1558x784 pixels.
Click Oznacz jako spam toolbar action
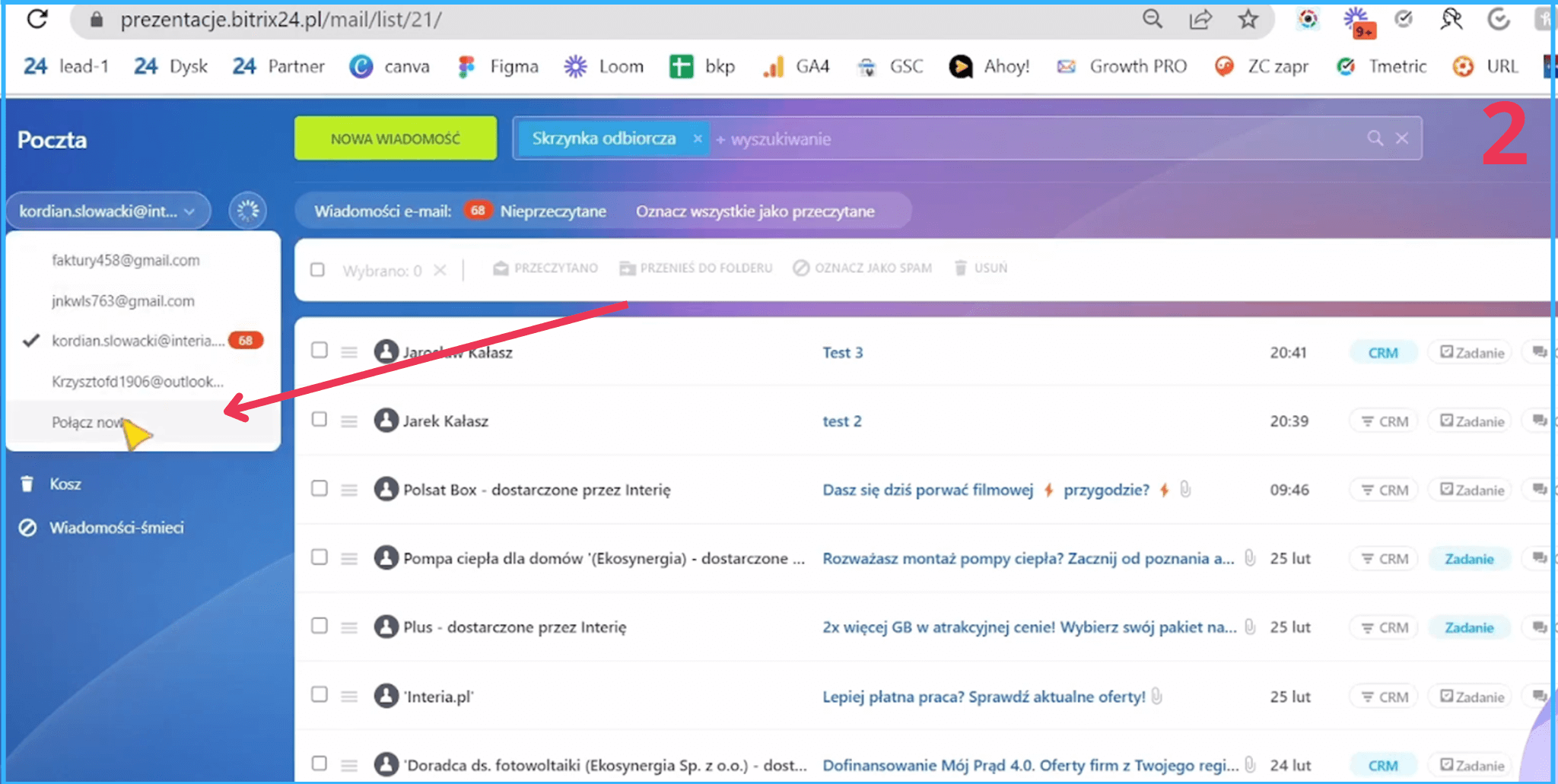point(863,268)
